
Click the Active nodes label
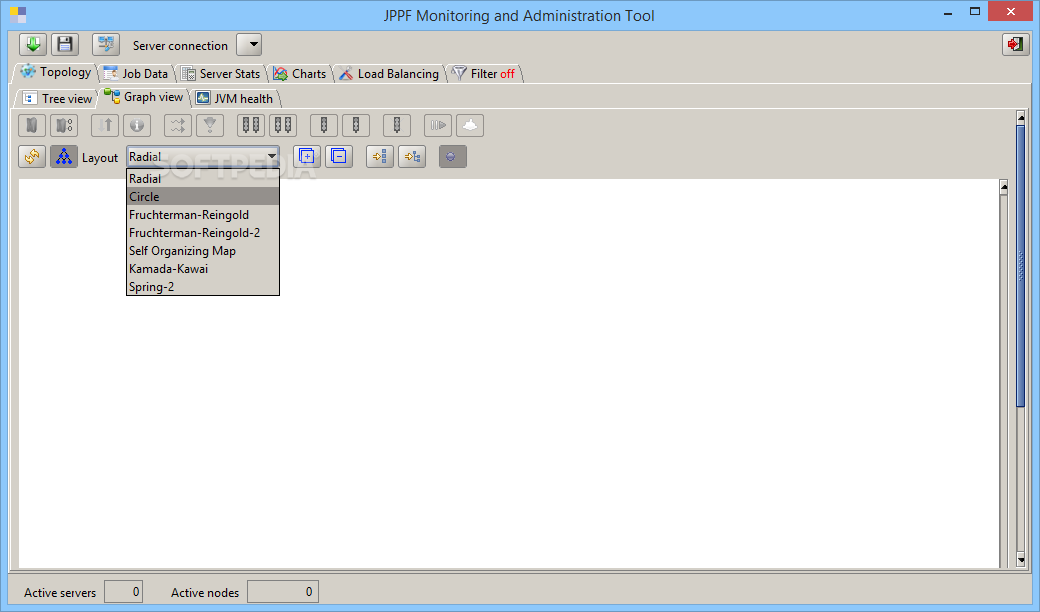pyautogui.click(x=205, y=593)
